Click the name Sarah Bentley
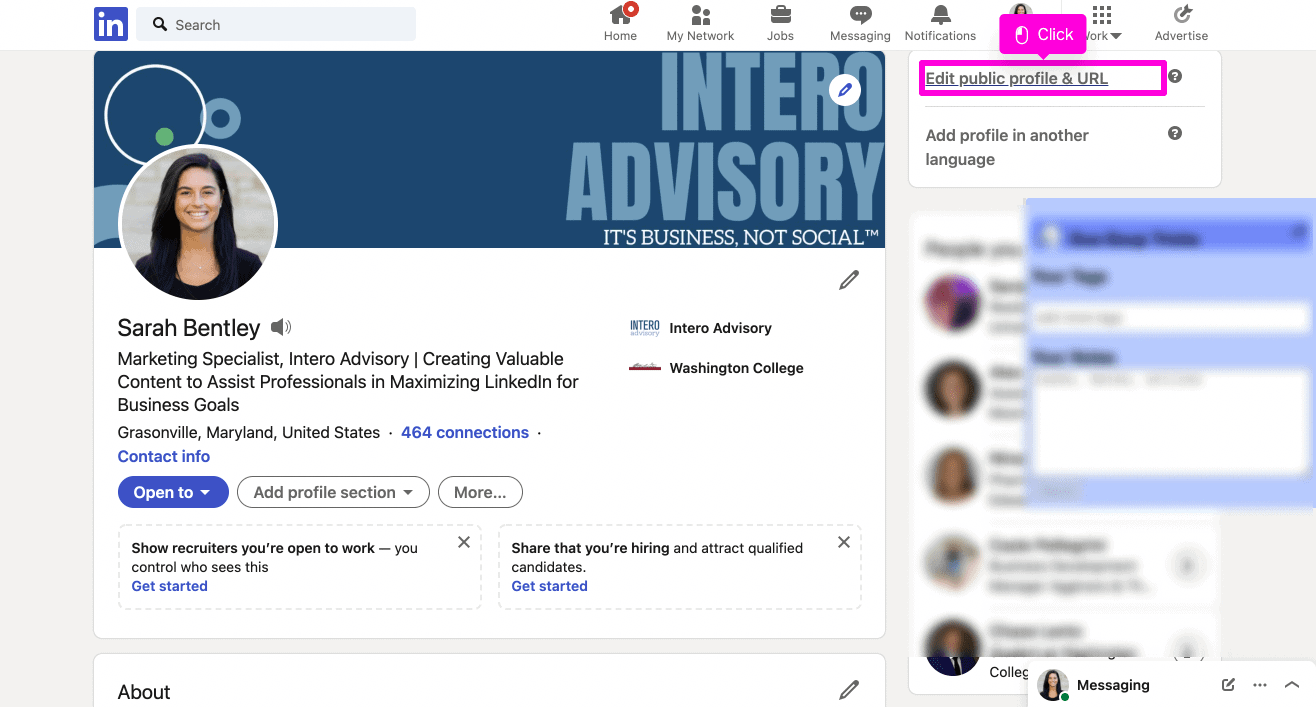1316x707 pixels. coord(189,327)
